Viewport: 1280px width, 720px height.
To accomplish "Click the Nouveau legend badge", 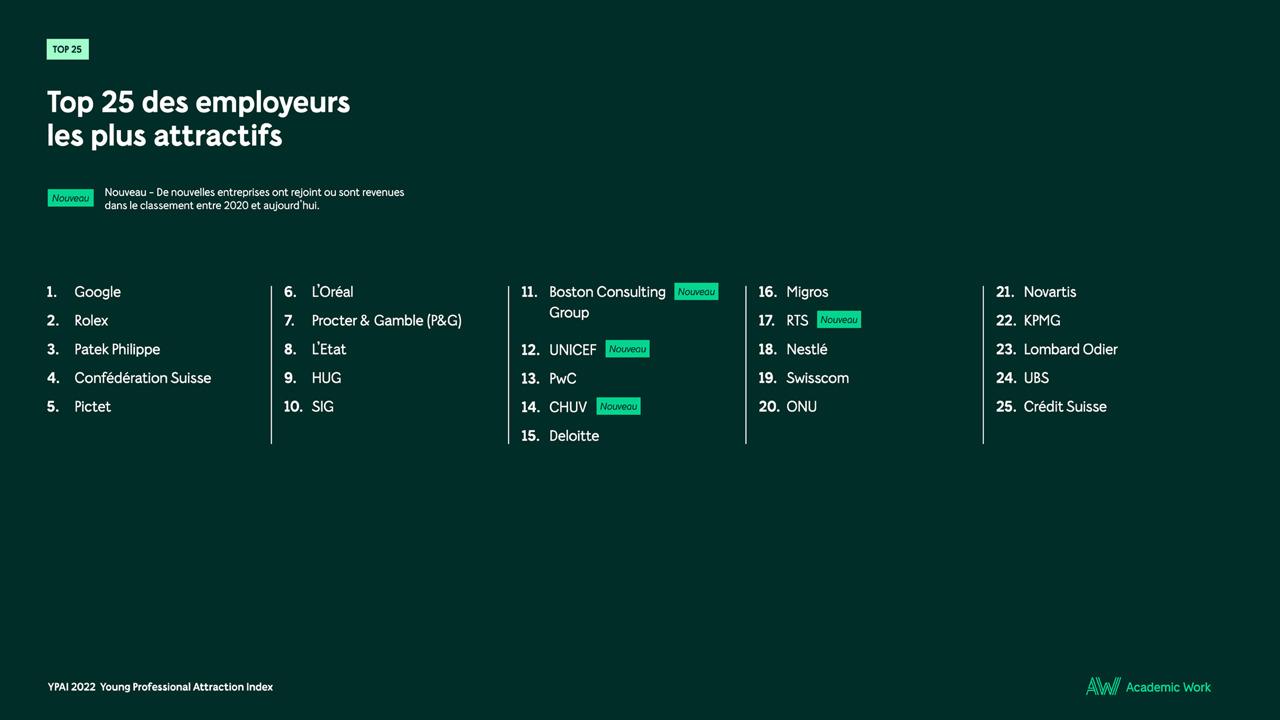I will (70, 198).
